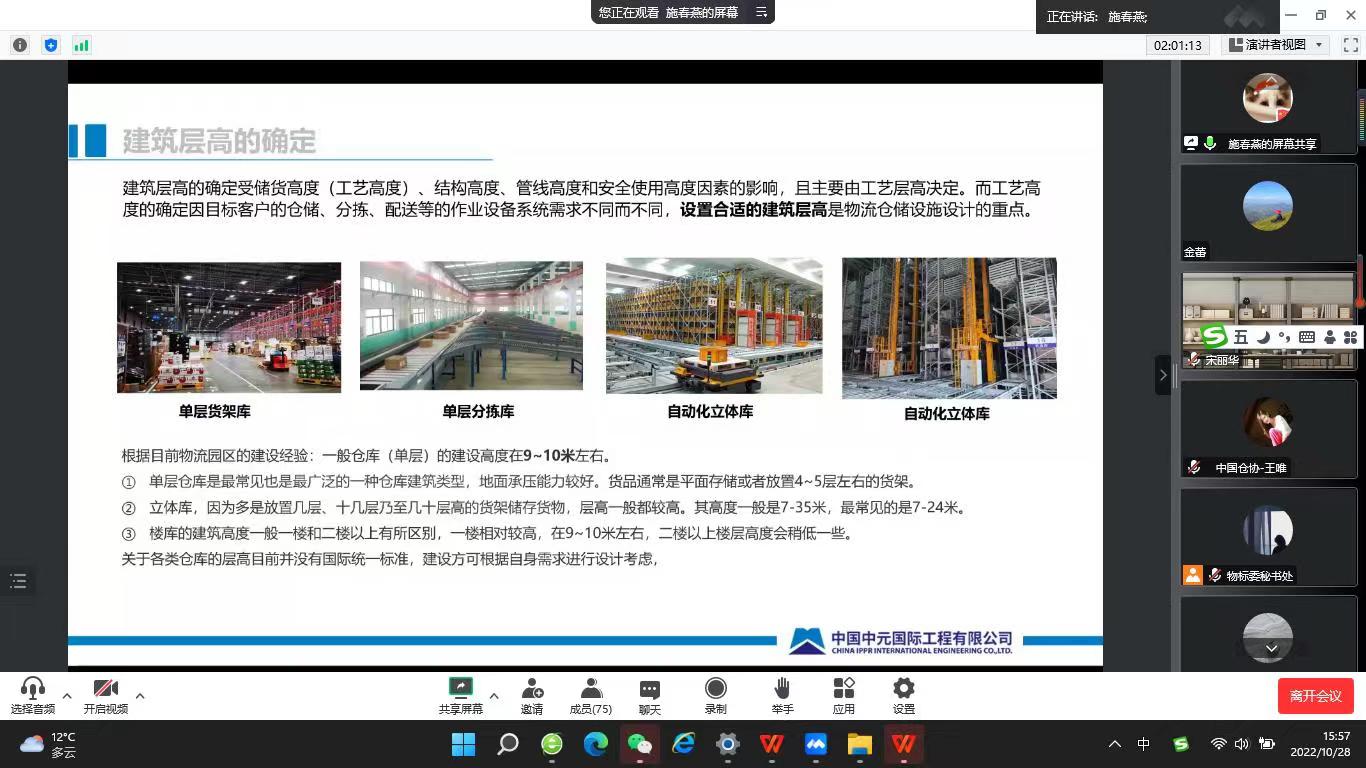Toggle fullscreen mode at top right
Screen dimensions: 1366x768
tap(1349, 45)
